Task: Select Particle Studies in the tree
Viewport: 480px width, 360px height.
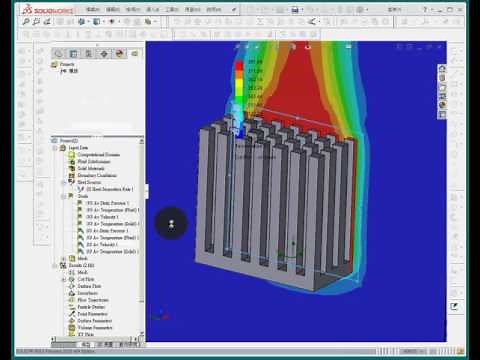Action: pos(91,307)
